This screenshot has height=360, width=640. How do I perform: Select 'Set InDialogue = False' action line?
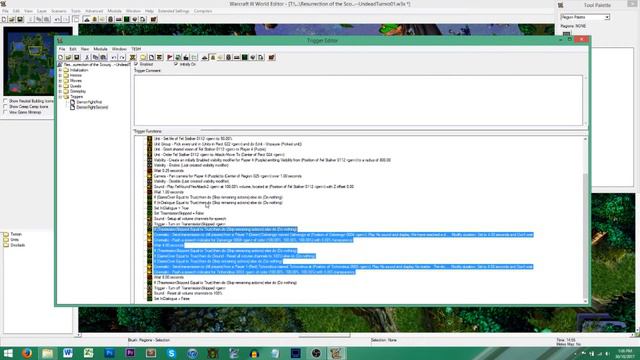tap(171, 299)
